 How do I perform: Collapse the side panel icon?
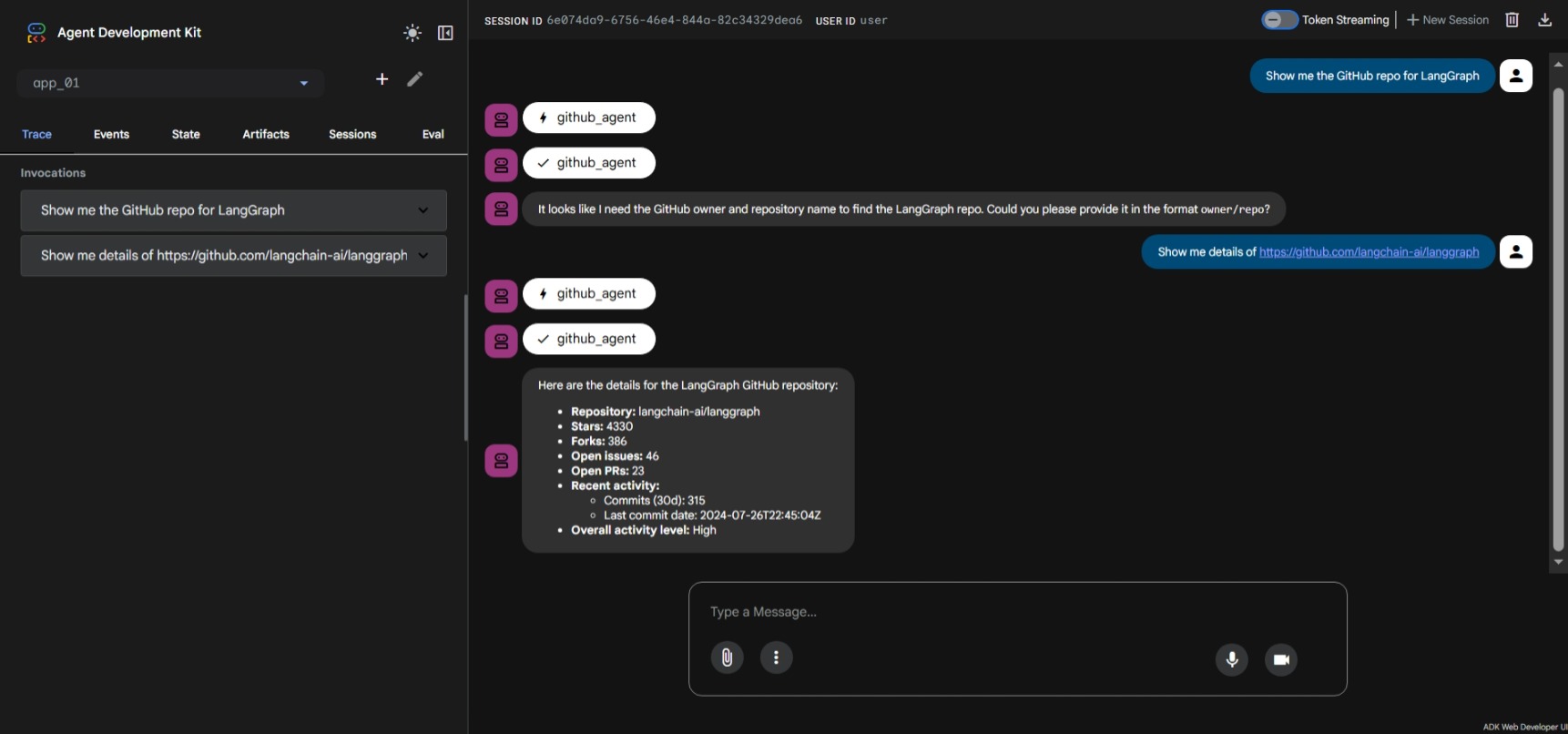pyautogui.click(x=445, y=33)
